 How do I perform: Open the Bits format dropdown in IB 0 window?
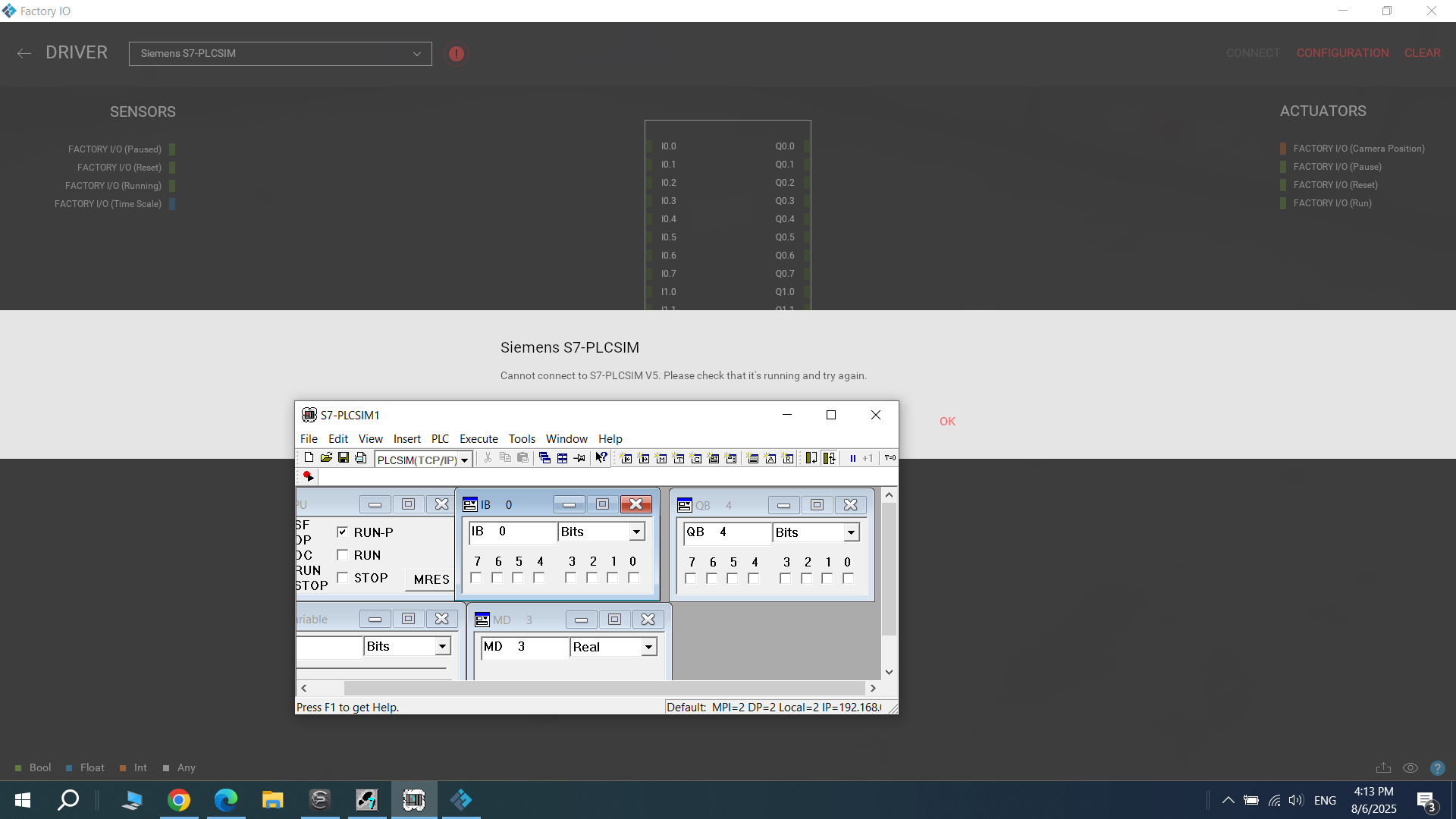point(637,532)
